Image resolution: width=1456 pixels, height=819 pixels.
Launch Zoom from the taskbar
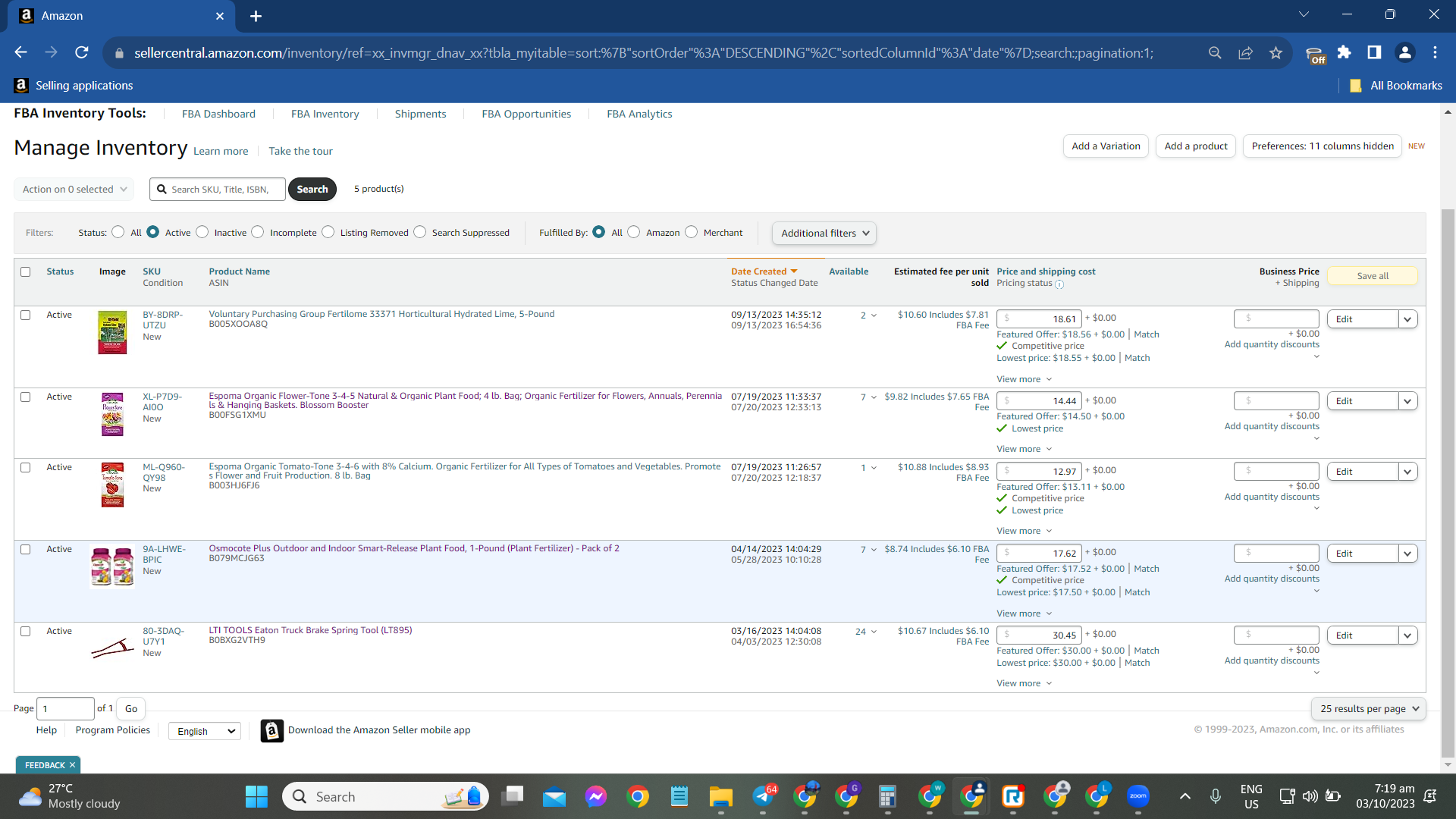[x=1137, y=796]
